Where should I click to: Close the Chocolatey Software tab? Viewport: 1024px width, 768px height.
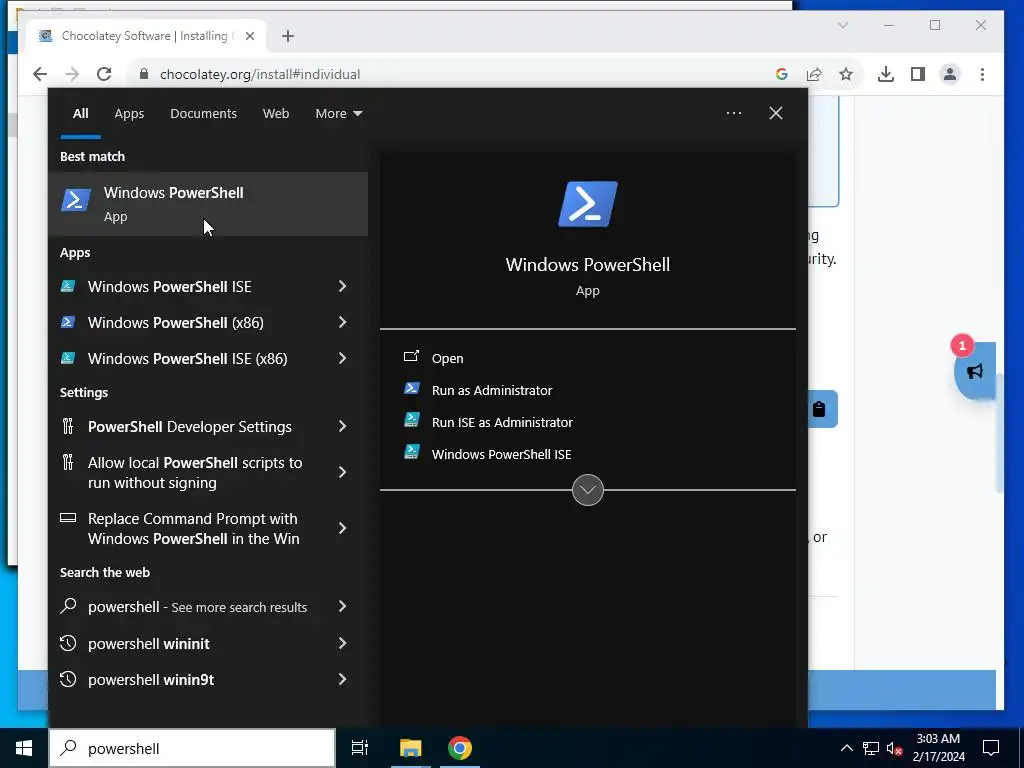249,37
